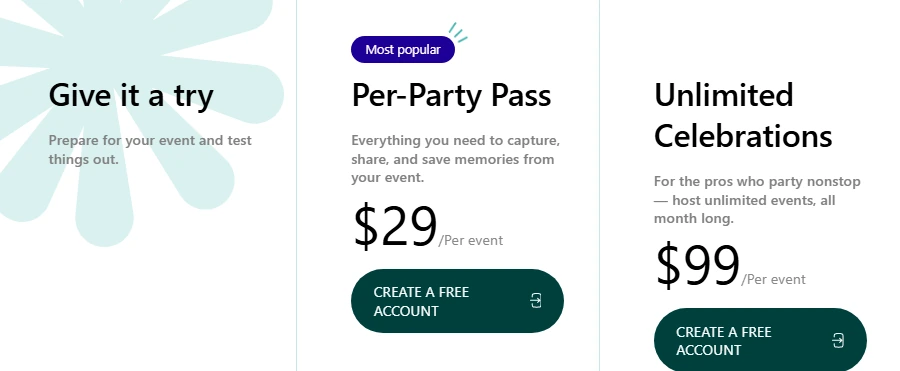Click Create a Free Account under $99 price
The image size is (900, 371).
[x=760, y=340]
